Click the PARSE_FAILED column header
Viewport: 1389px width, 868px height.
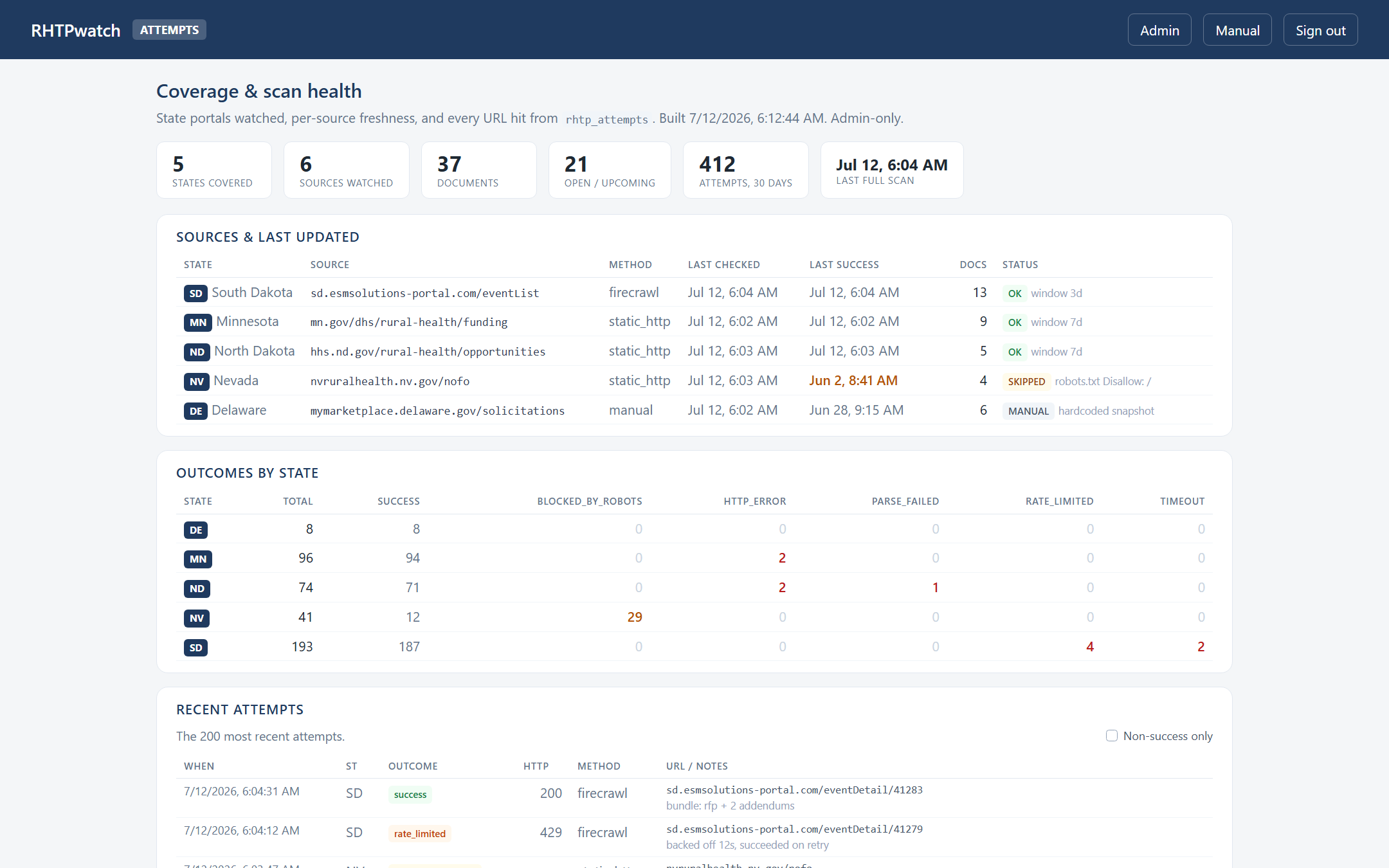pos(905,502)
